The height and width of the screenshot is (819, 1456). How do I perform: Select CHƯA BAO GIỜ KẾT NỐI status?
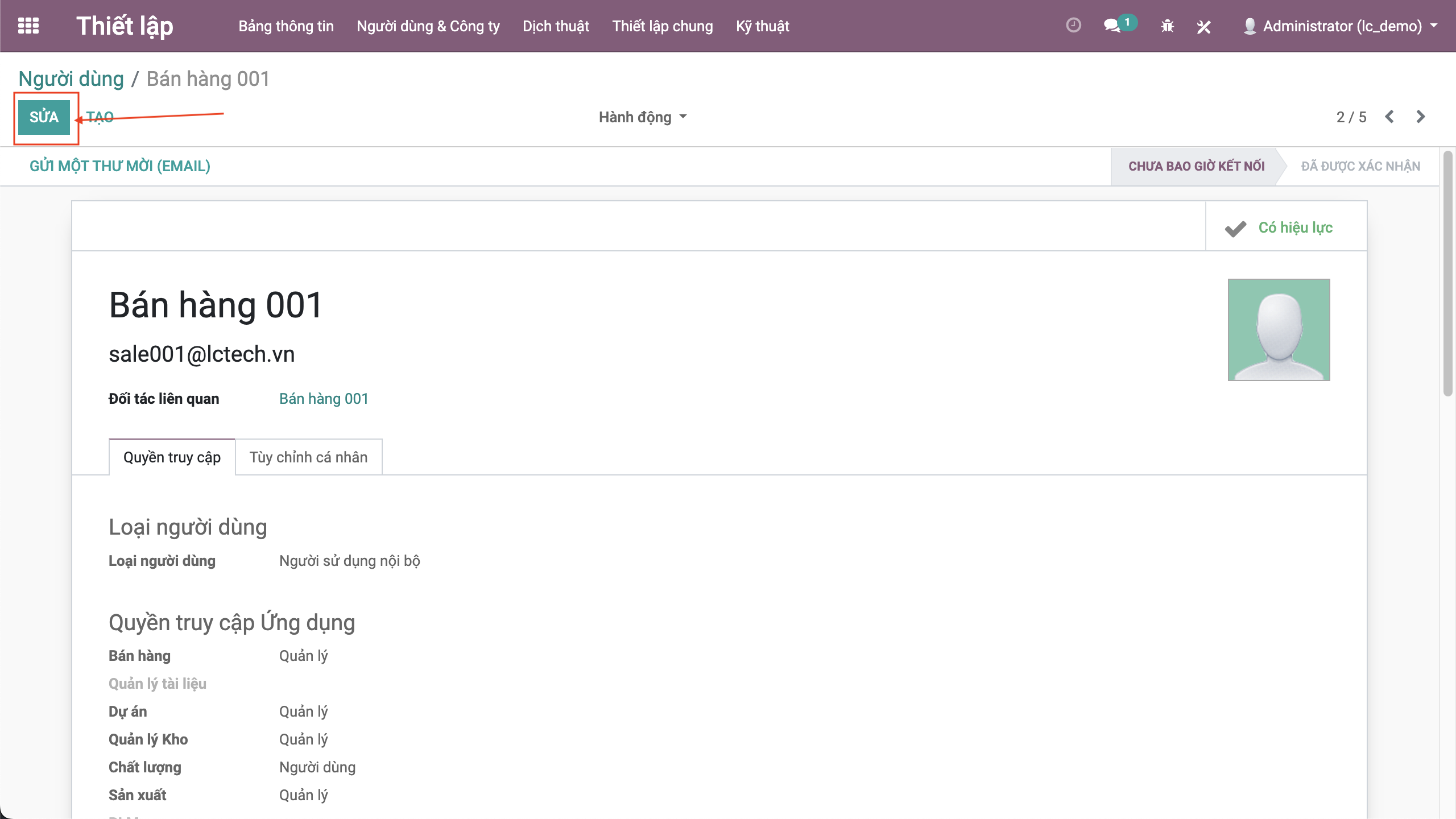click(x=1196, y=166)
